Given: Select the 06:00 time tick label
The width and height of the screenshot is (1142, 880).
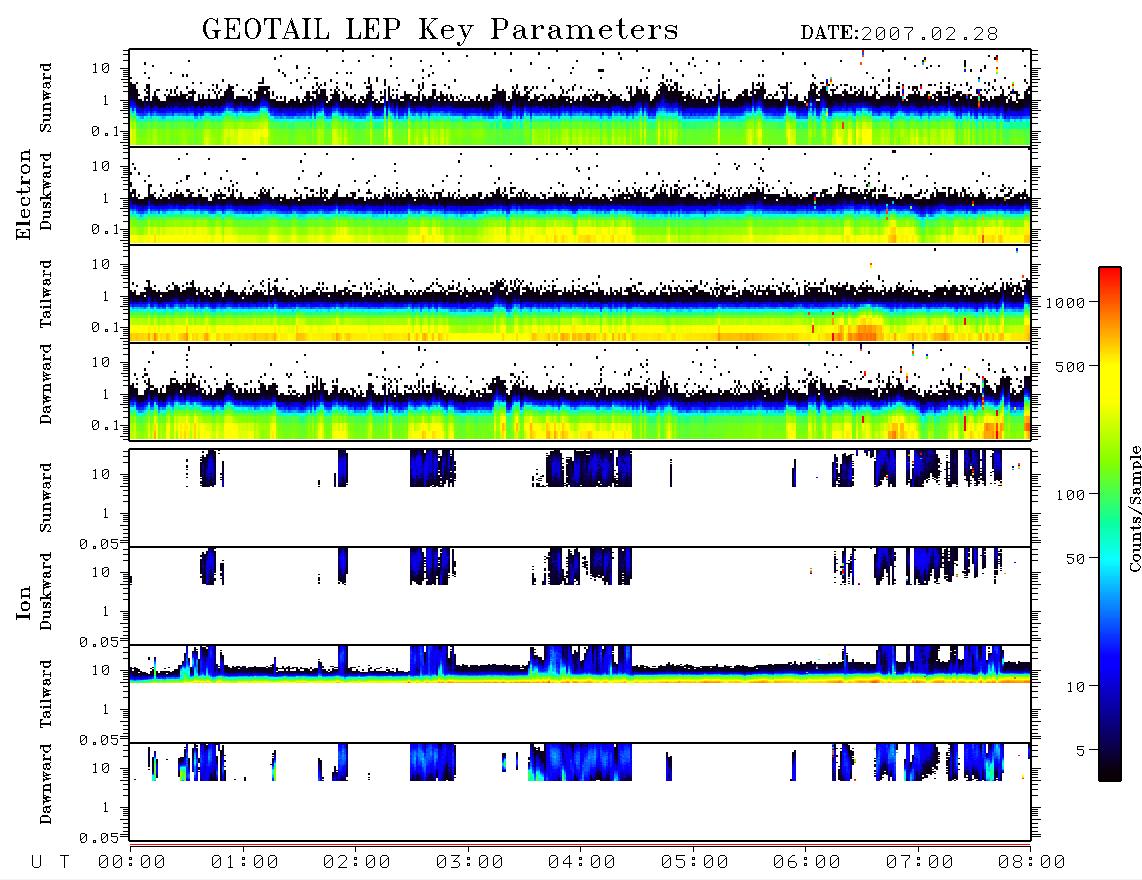Looking at the screenshot, I should [807, 862].
